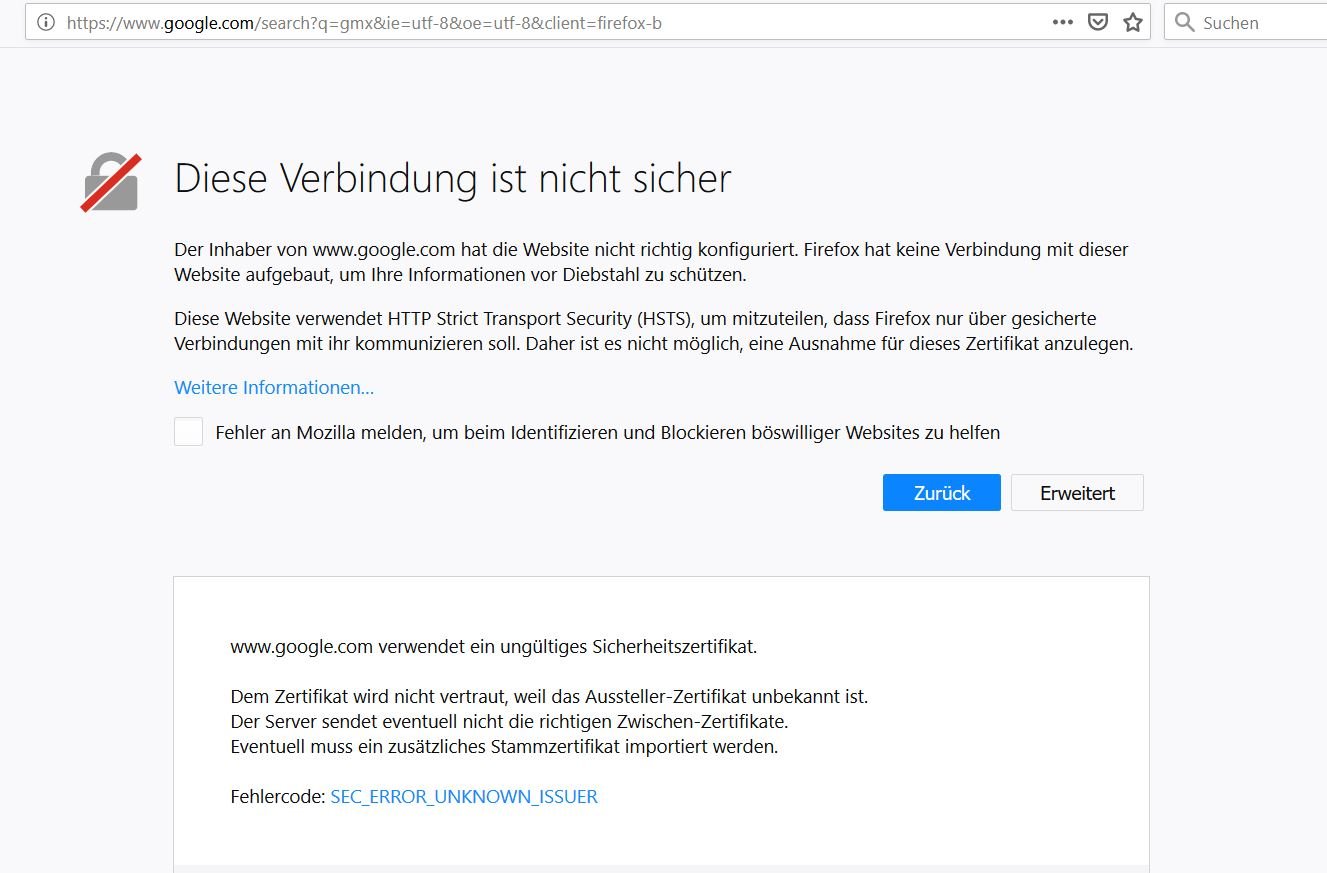Bookmark this page with the star icon

[1132, 22]
